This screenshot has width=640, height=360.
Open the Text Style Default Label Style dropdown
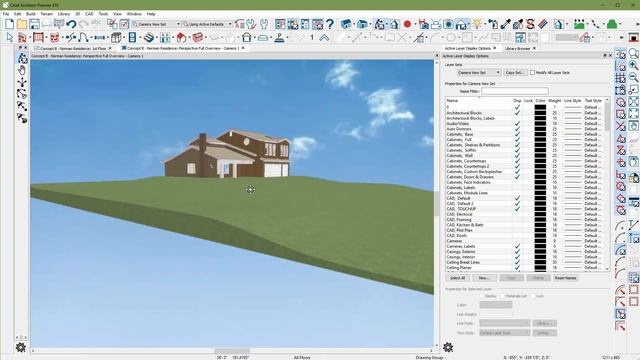504,333
